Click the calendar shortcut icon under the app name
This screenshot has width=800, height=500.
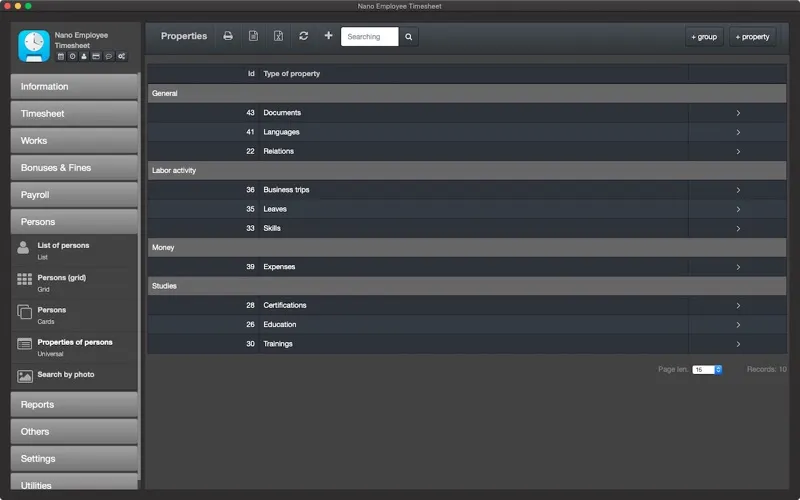pyautogui.click(x=61, y=57)
